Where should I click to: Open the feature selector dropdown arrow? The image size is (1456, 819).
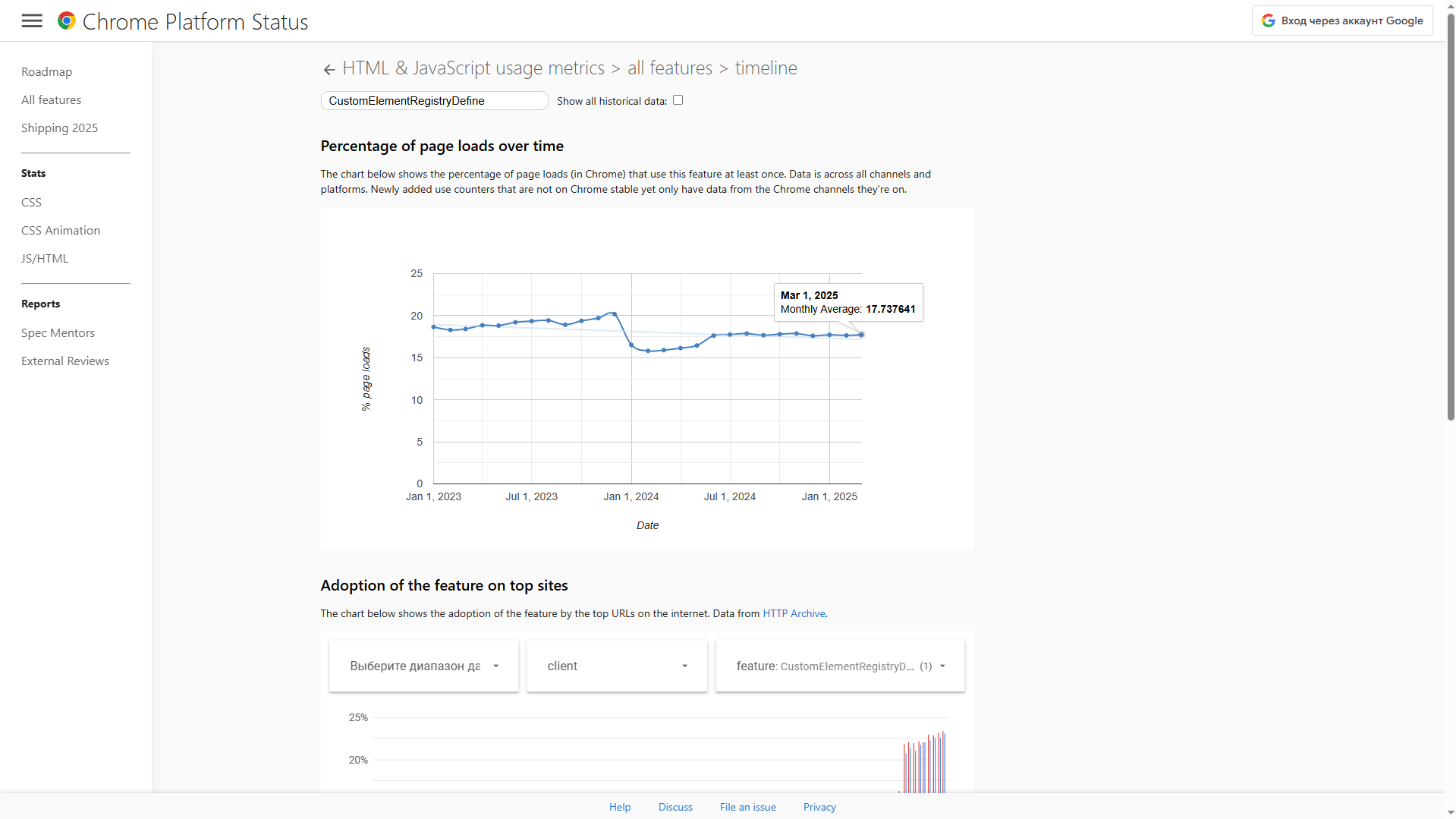click(x=942, y=666)
